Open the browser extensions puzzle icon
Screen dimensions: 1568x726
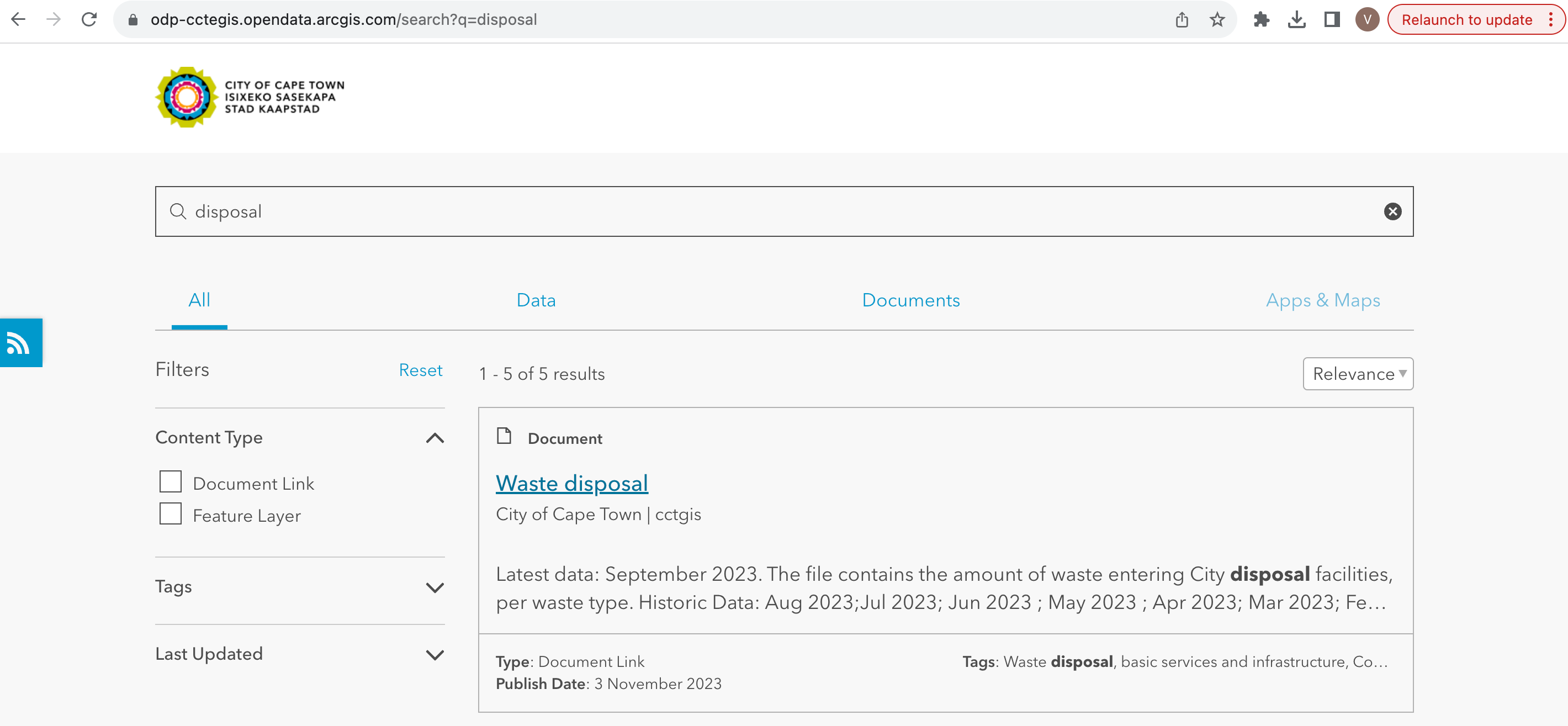[1261, 19]
